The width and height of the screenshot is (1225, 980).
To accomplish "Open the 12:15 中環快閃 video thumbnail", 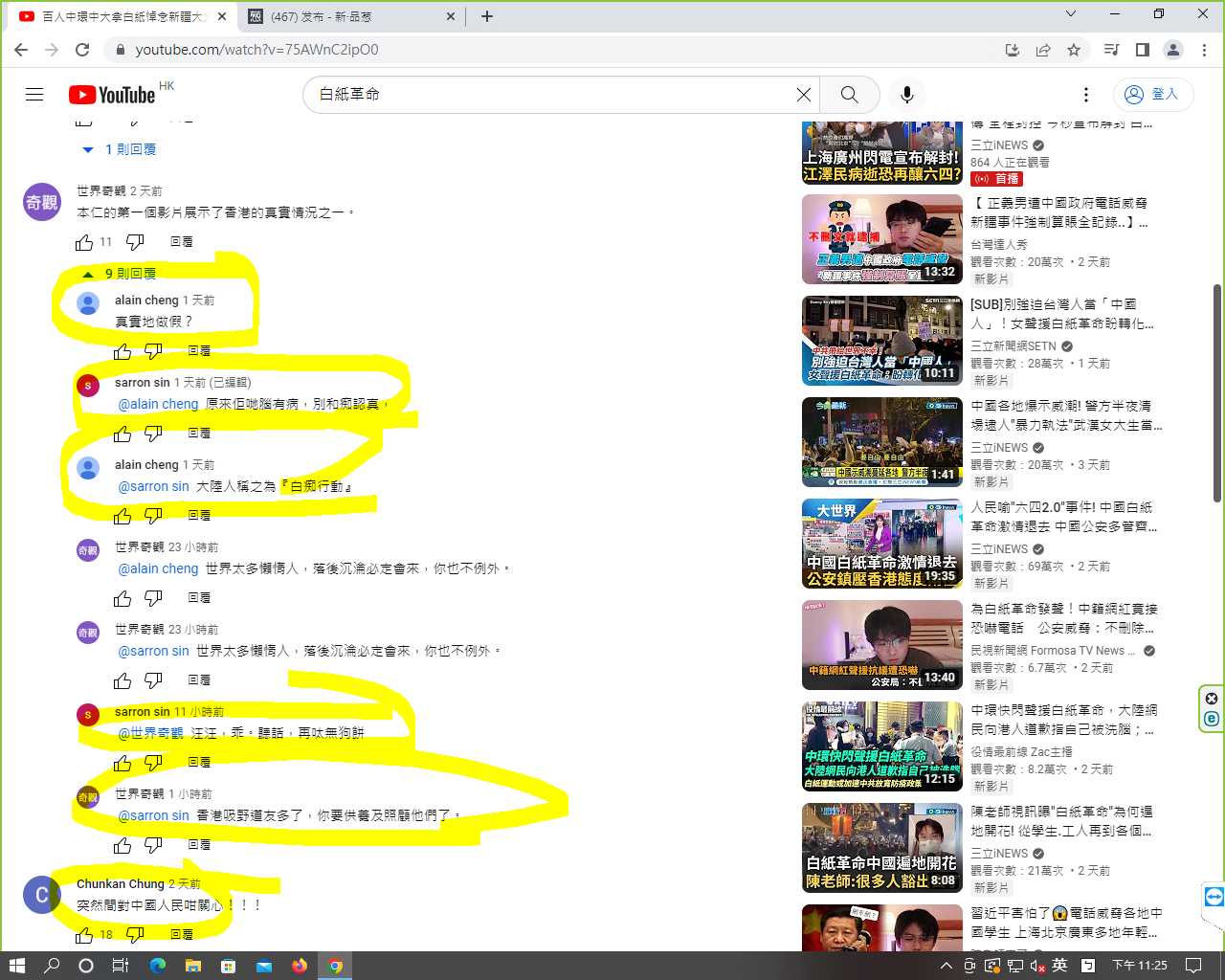I will (x=882, y=746).
